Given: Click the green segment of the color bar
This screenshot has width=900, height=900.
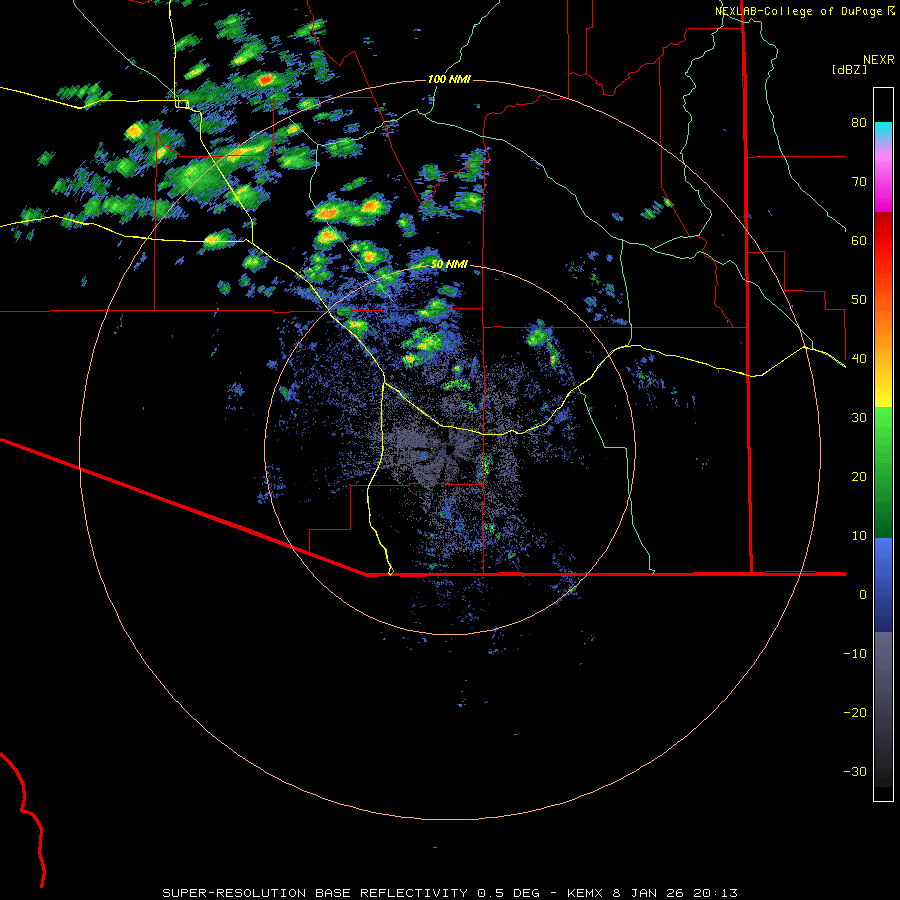Looking at the screenshot, I should [x=883, y=472].
